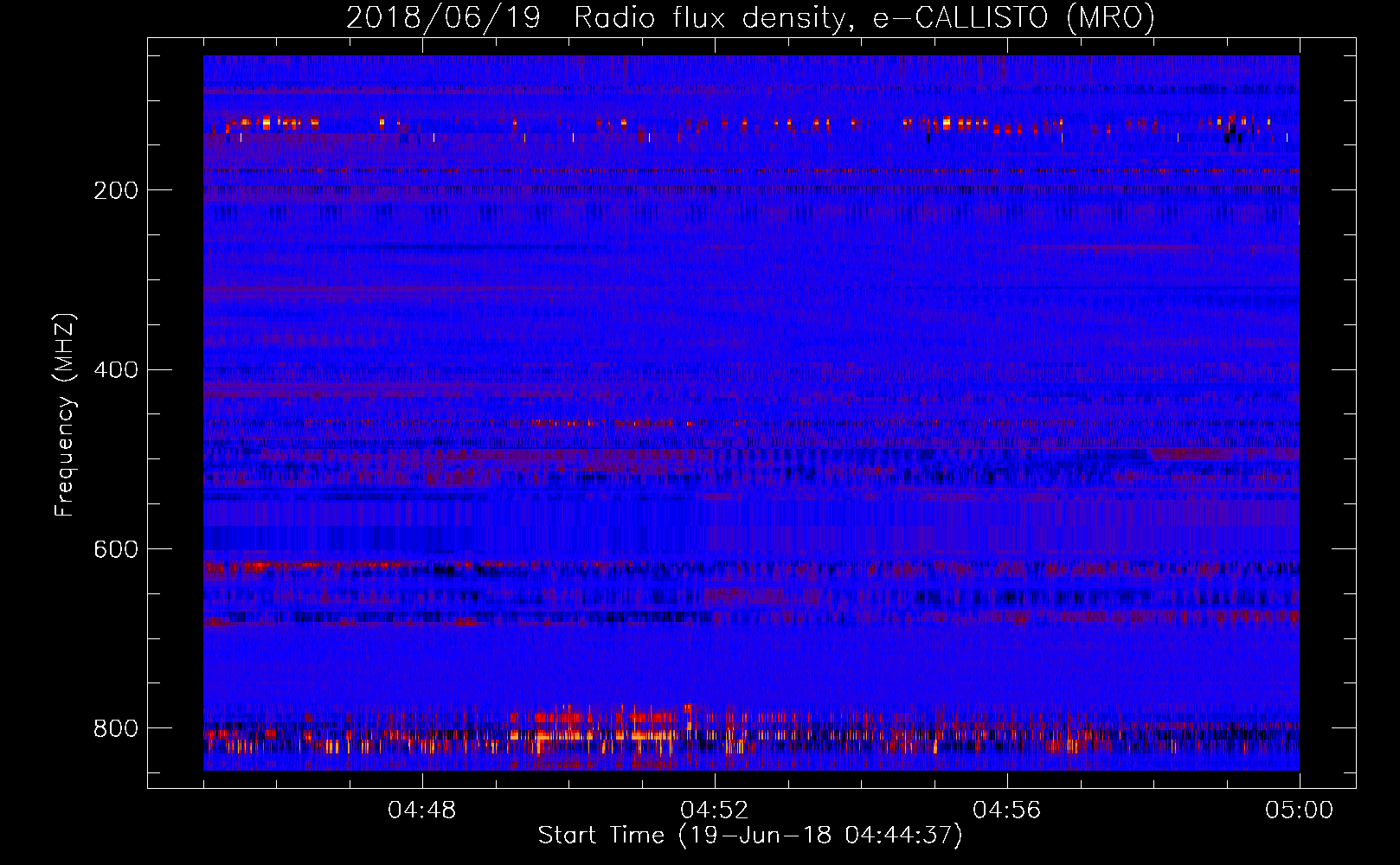Click the 04:52 time tick label
Viewport: 1400px width, 865px height.
click(715, 811)
